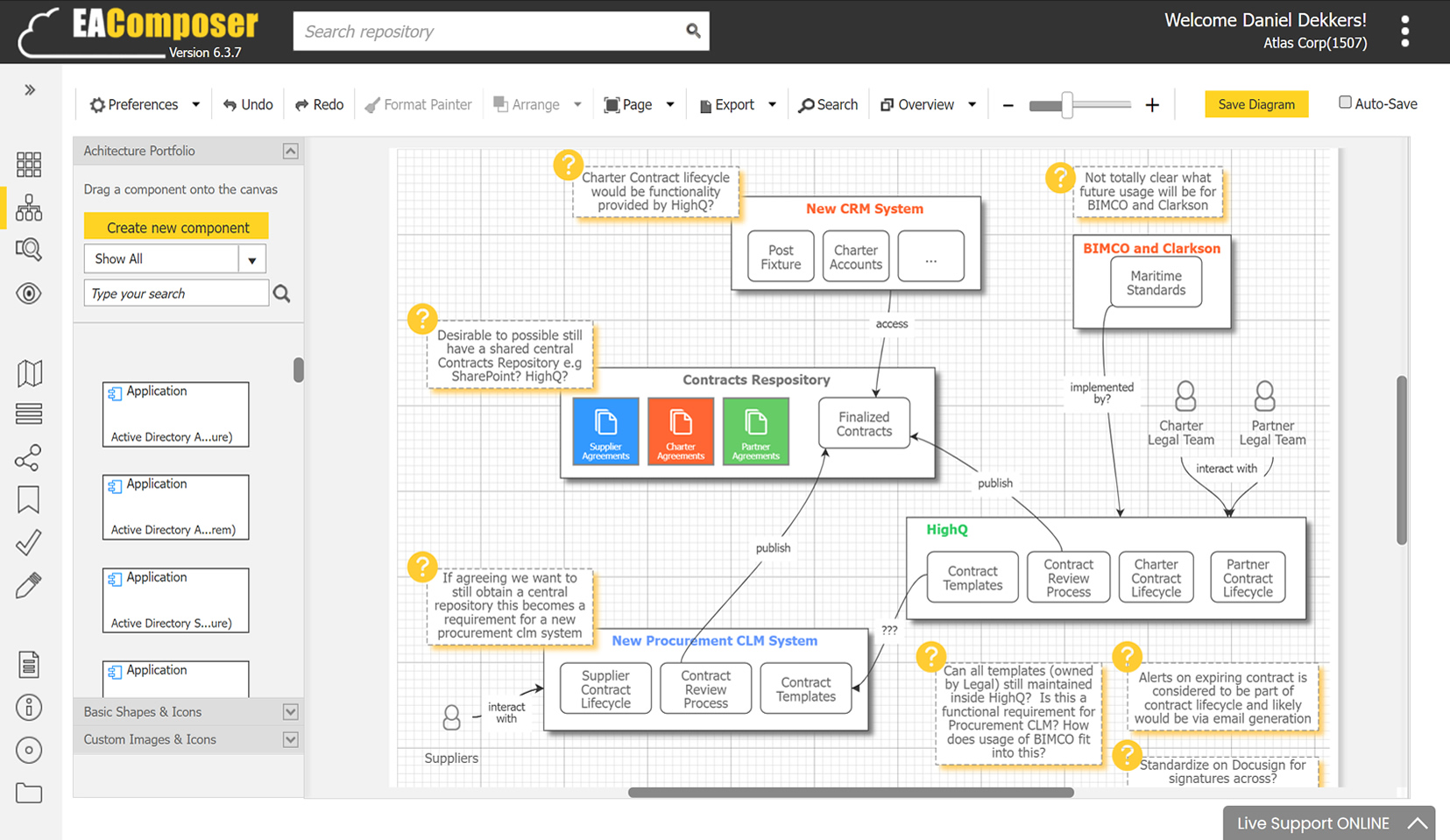Click question mark on BIMCO usage note
Image resolution: width=1450 pixels, height=840 pixels.
tap(1060, 178)
